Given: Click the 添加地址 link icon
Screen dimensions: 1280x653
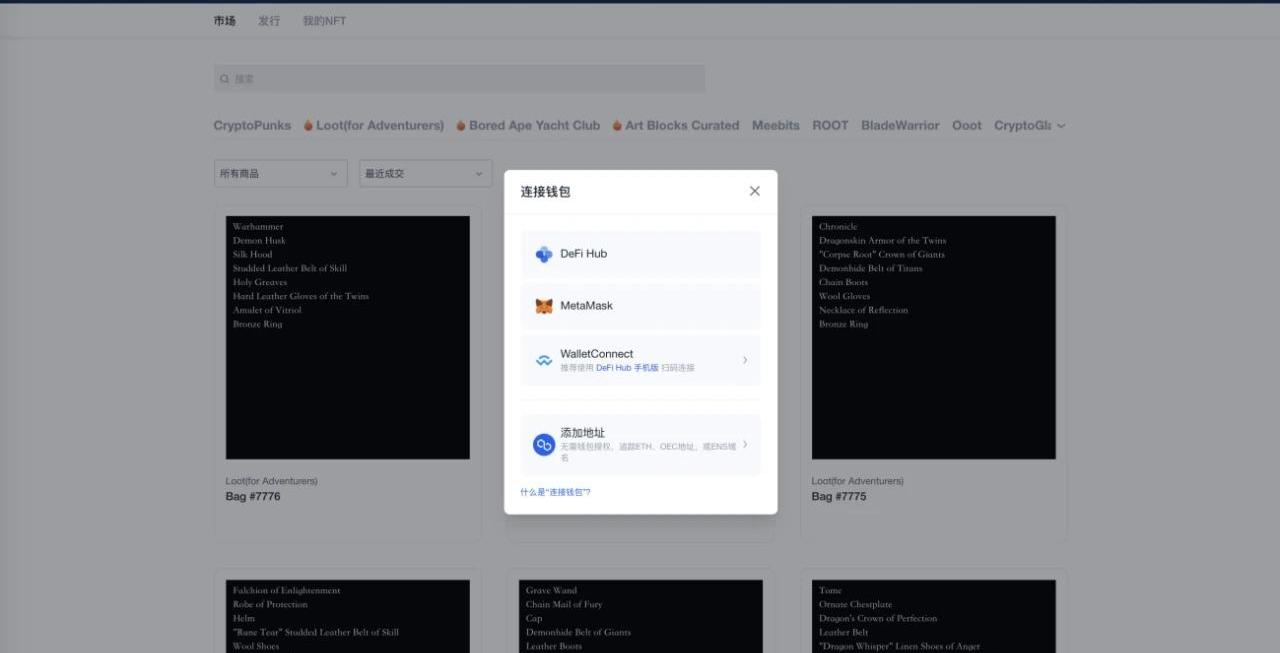Looking at the screenshot, I should tap(544, 445).
